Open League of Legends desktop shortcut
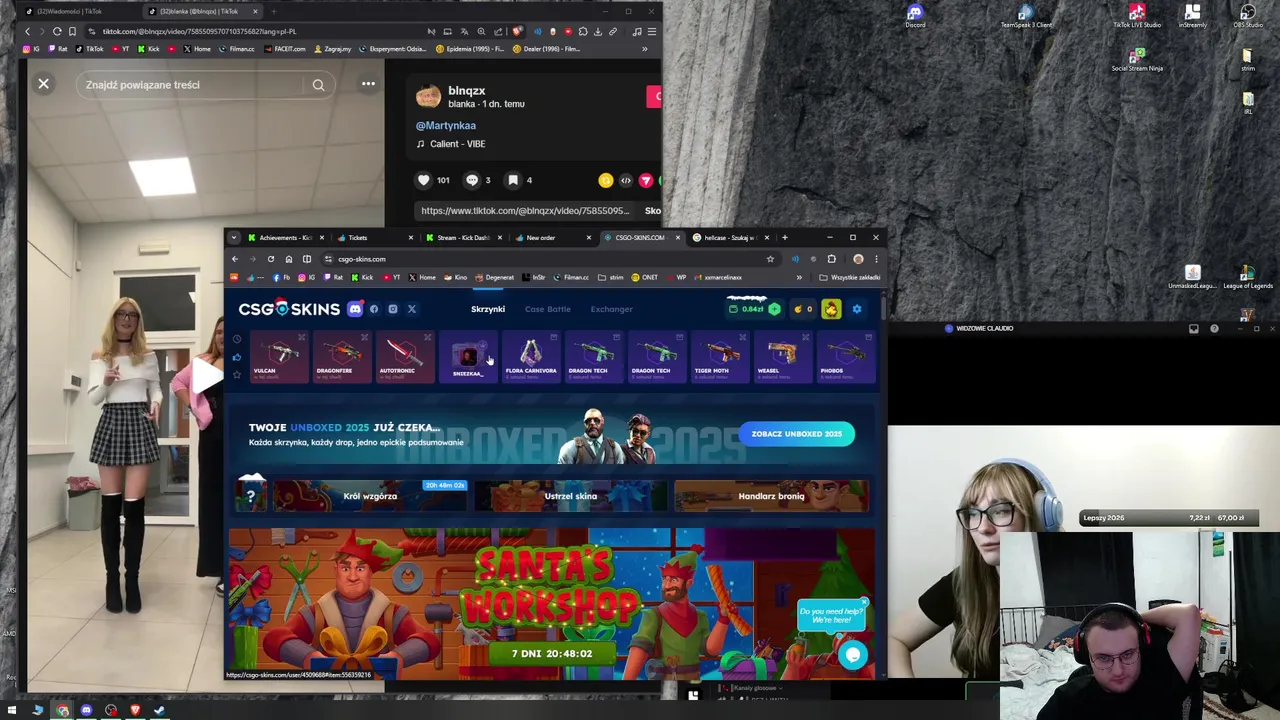The height and width of the screenshot is (720, 1280). pyautogui.click(x=1248, y=278)
